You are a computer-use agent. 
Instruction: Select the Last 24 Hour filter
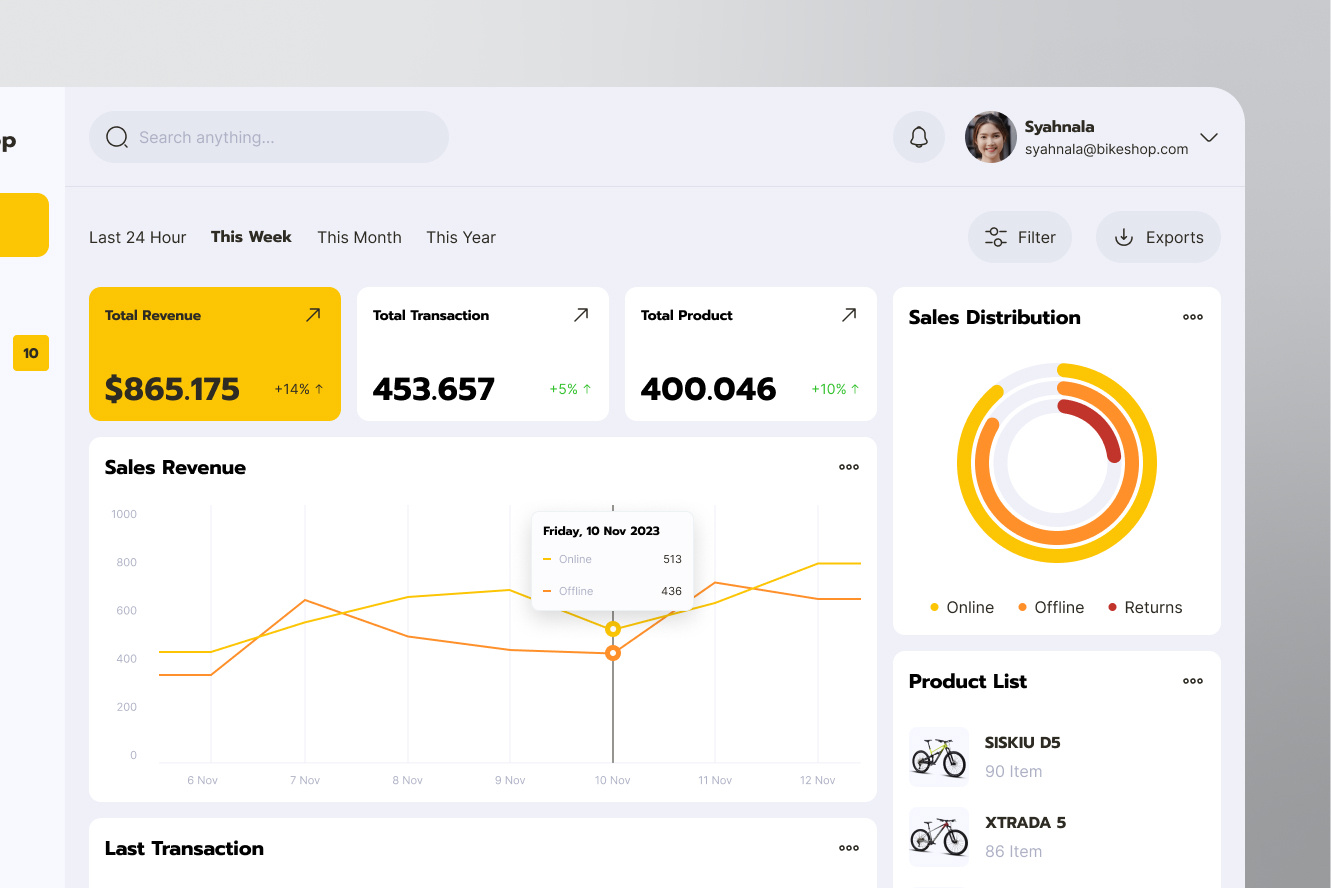137,237
